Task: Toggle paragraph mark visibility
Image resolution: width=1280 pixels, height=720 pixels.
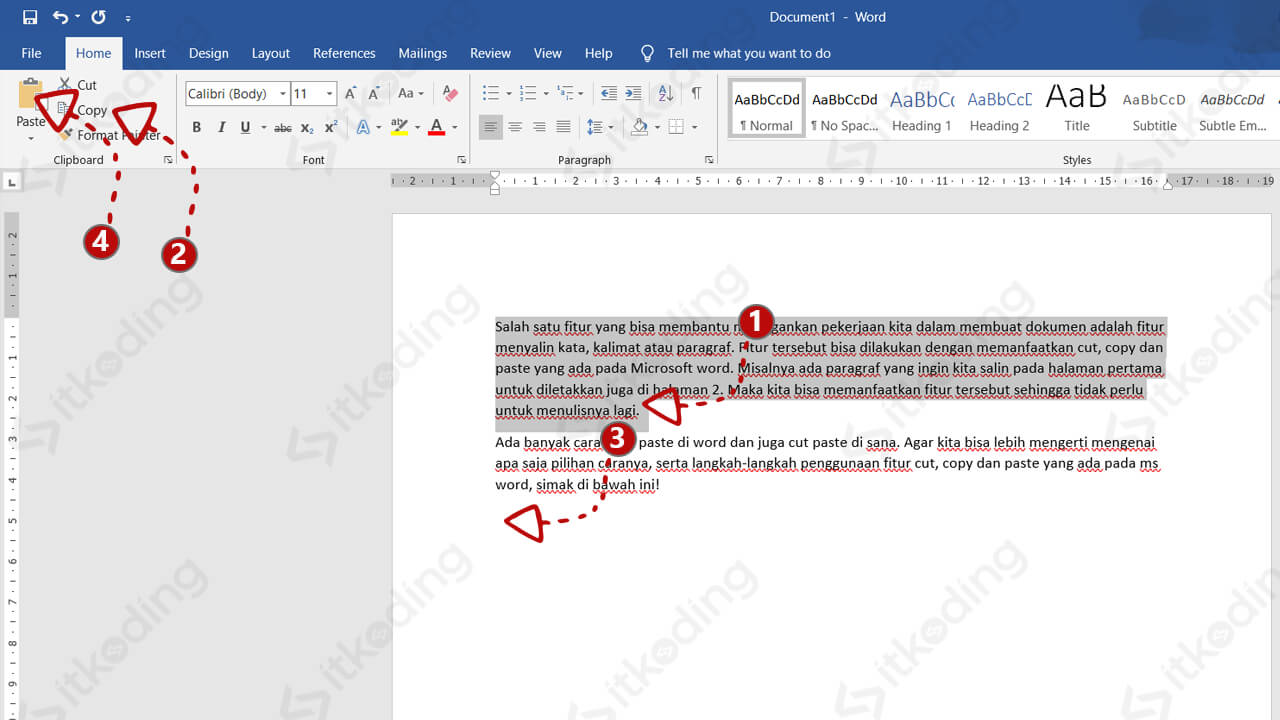Action: (x=697, y=93)
